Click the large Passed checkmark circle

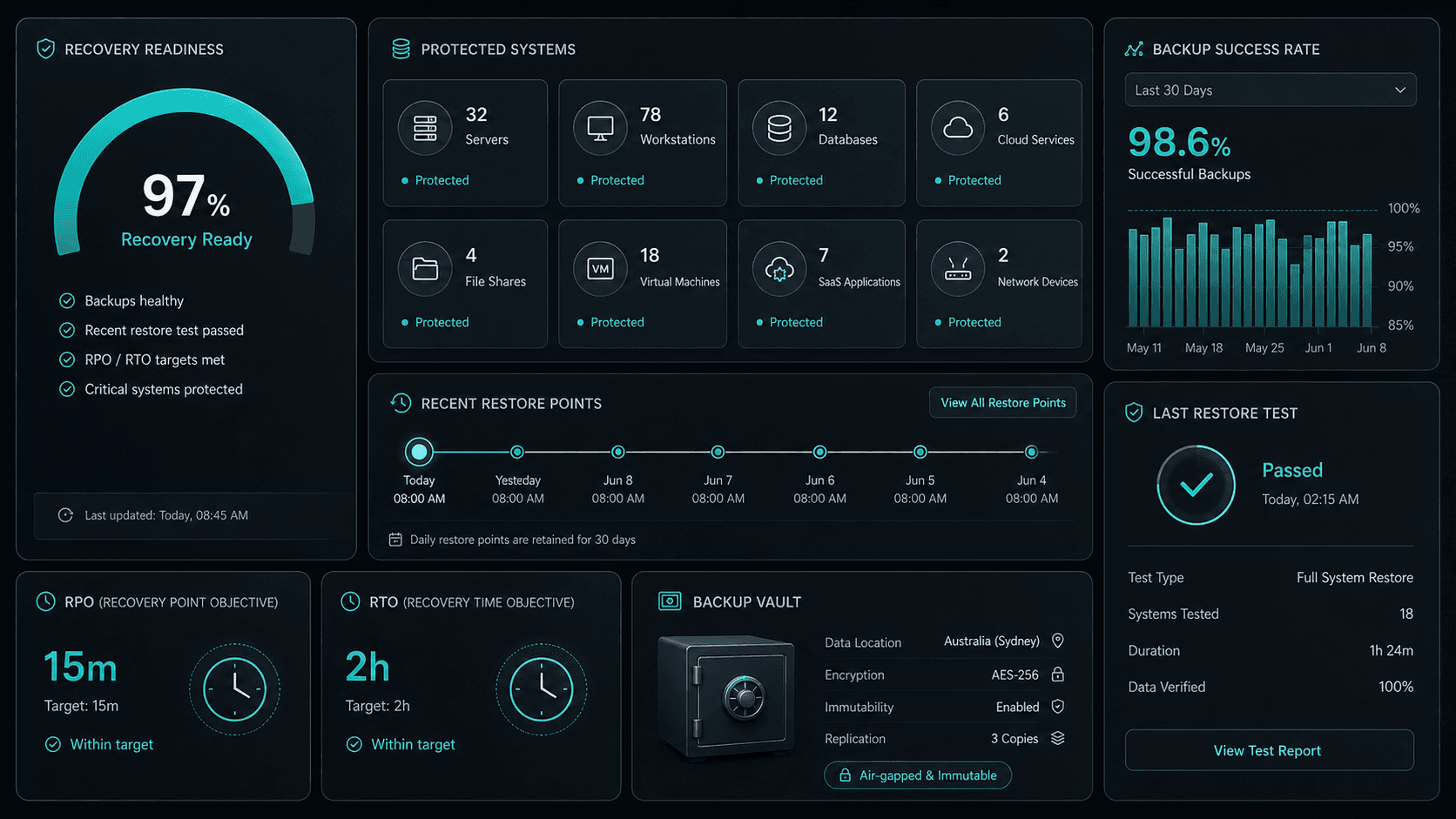(1196, 485)
